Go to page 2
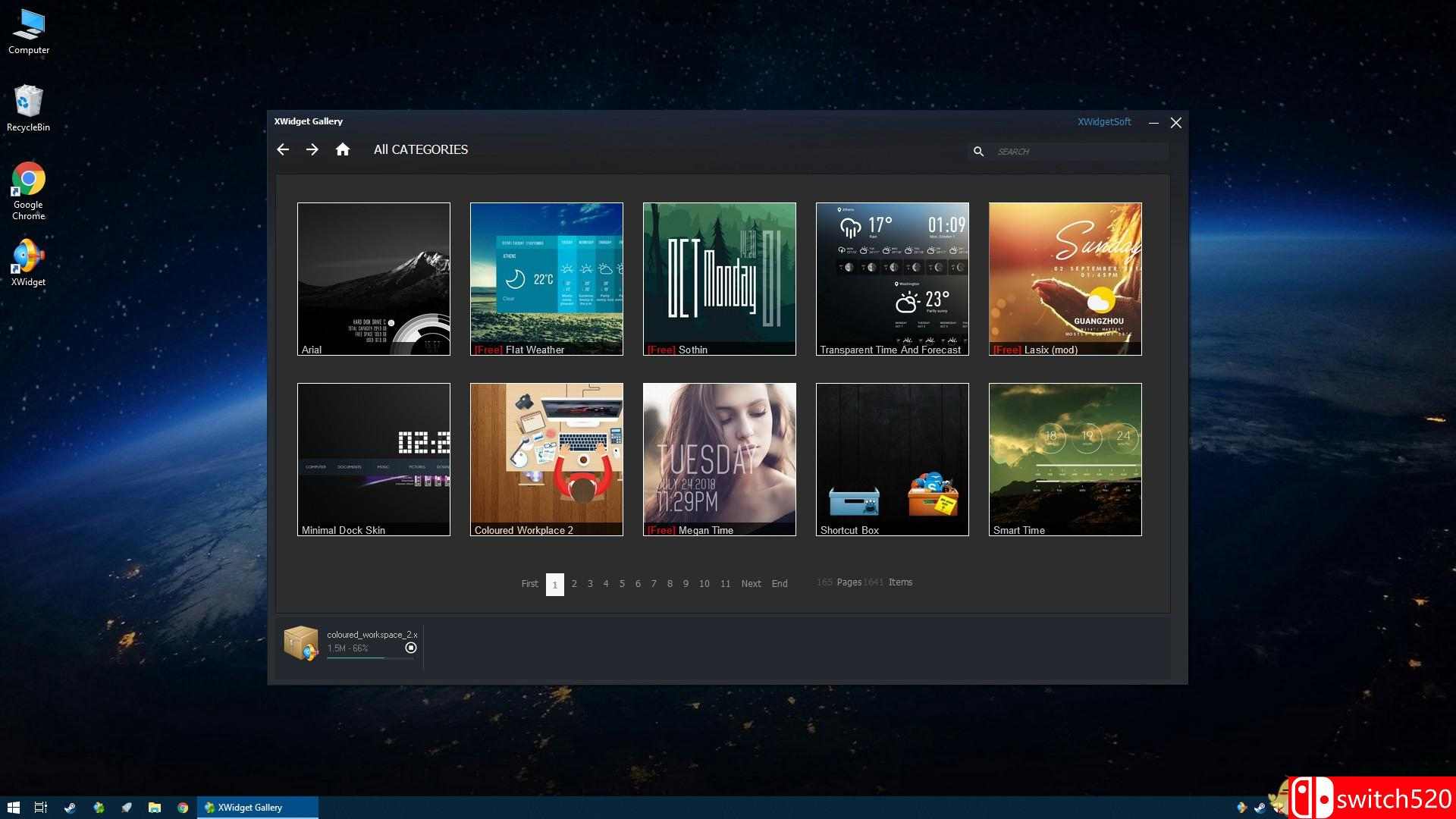1456x819 pixels. pyautogui.click(x=574, y=584)
